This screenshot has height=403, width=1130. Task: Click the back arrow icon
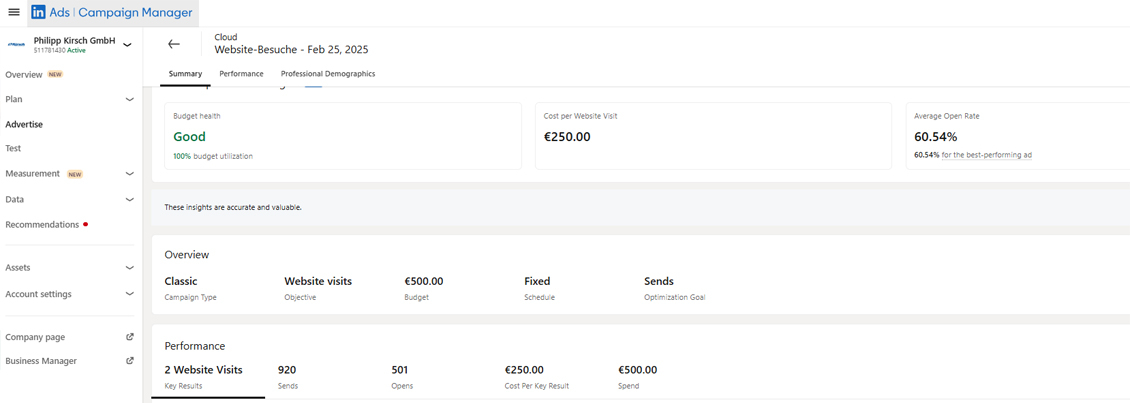(x=174, y=44)
